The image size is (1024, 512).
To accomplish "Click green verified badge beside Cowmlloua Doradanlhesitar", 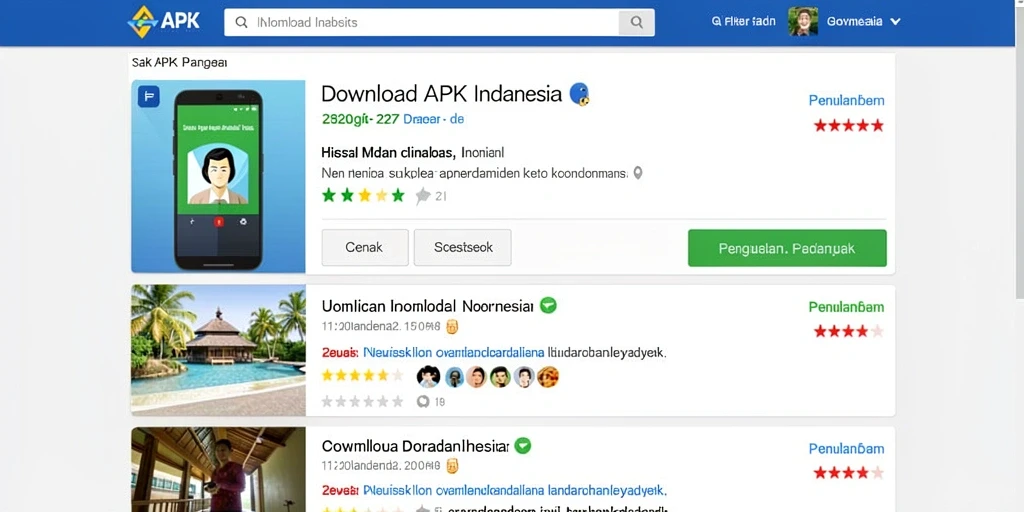I will (x=522, y=446).
